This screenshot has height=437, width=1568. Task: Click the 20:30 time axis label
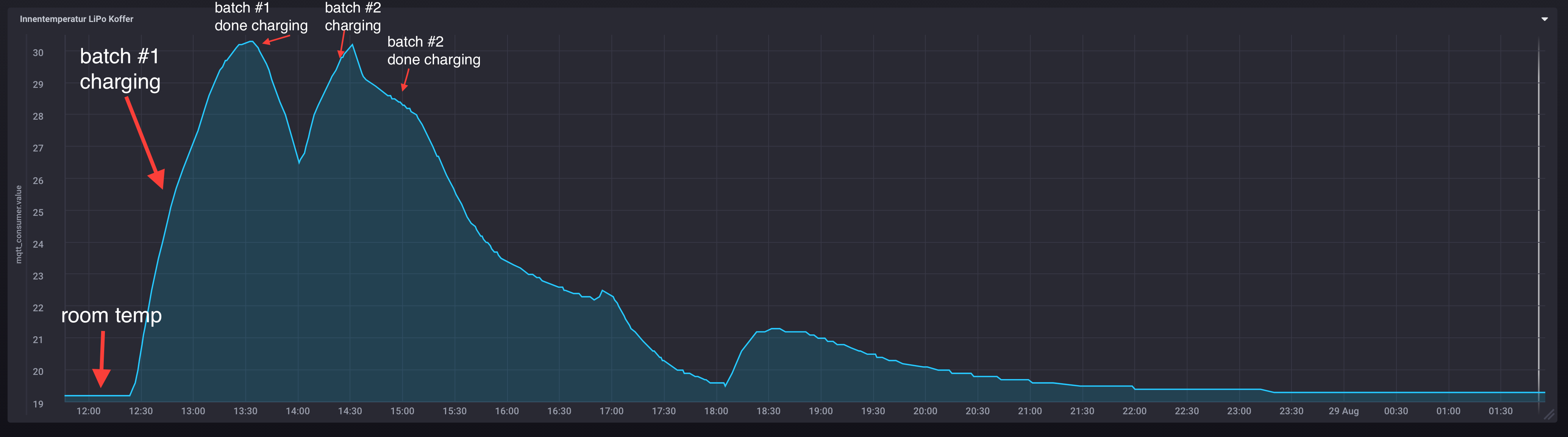click(x=978, y=411)
